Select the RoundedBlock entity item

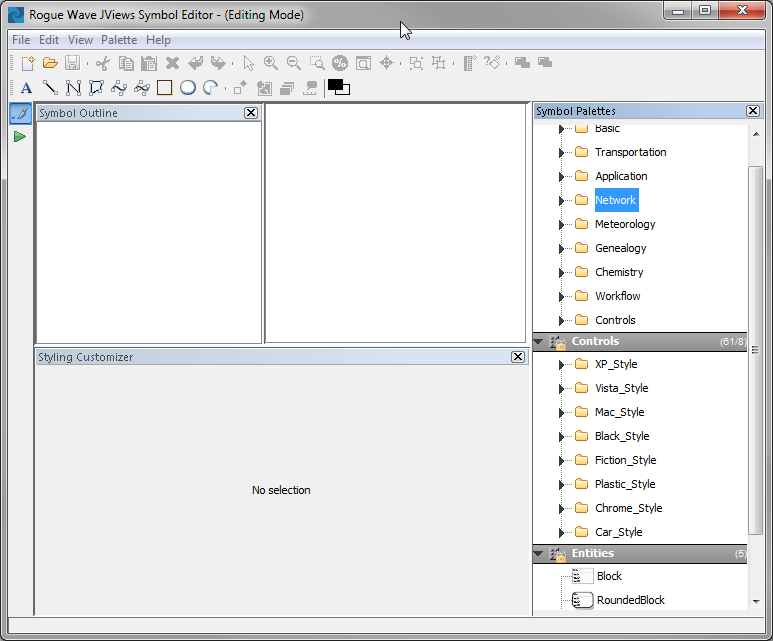(x=630, y=600)
